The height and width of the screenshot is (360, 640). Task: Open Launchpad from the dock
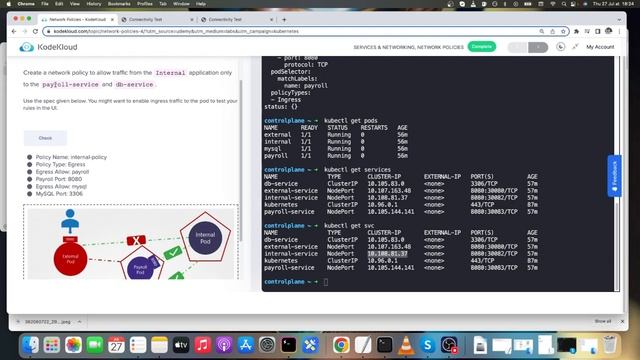(52, 345)
